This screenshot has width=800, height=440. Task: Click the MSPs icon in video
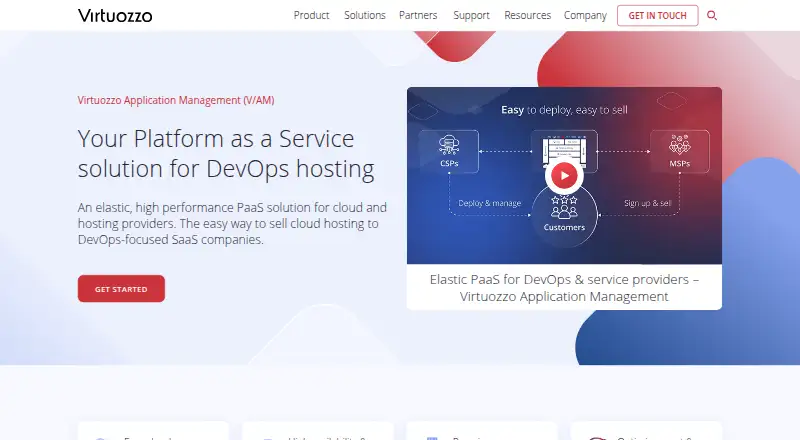(x=680, y=145)
